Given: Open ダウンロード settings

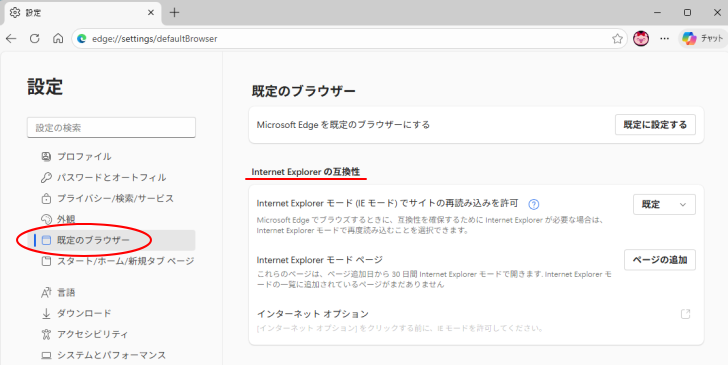Looking at the screenshot, I should [111, 313].
